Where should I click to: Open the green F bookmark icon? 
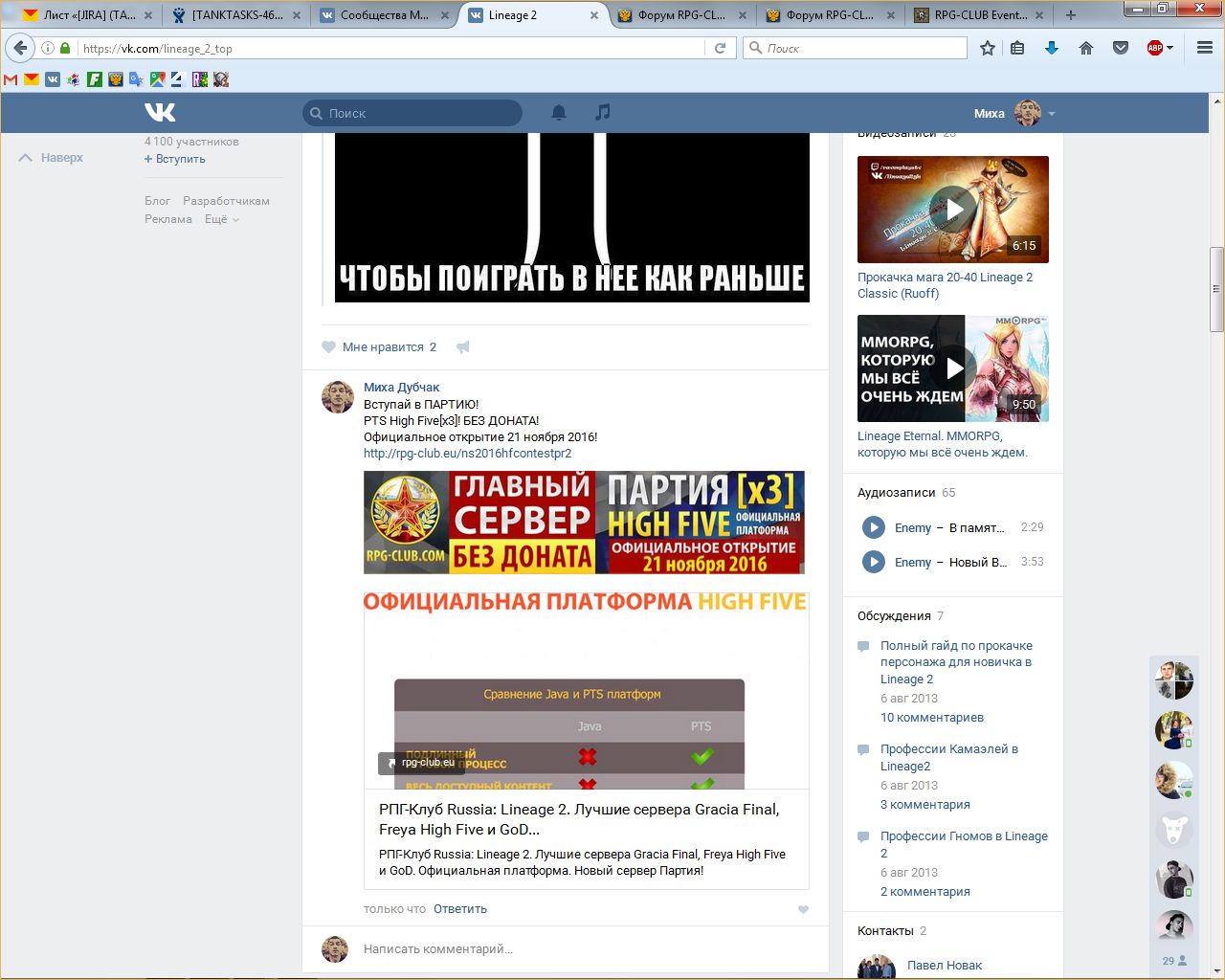95,79
